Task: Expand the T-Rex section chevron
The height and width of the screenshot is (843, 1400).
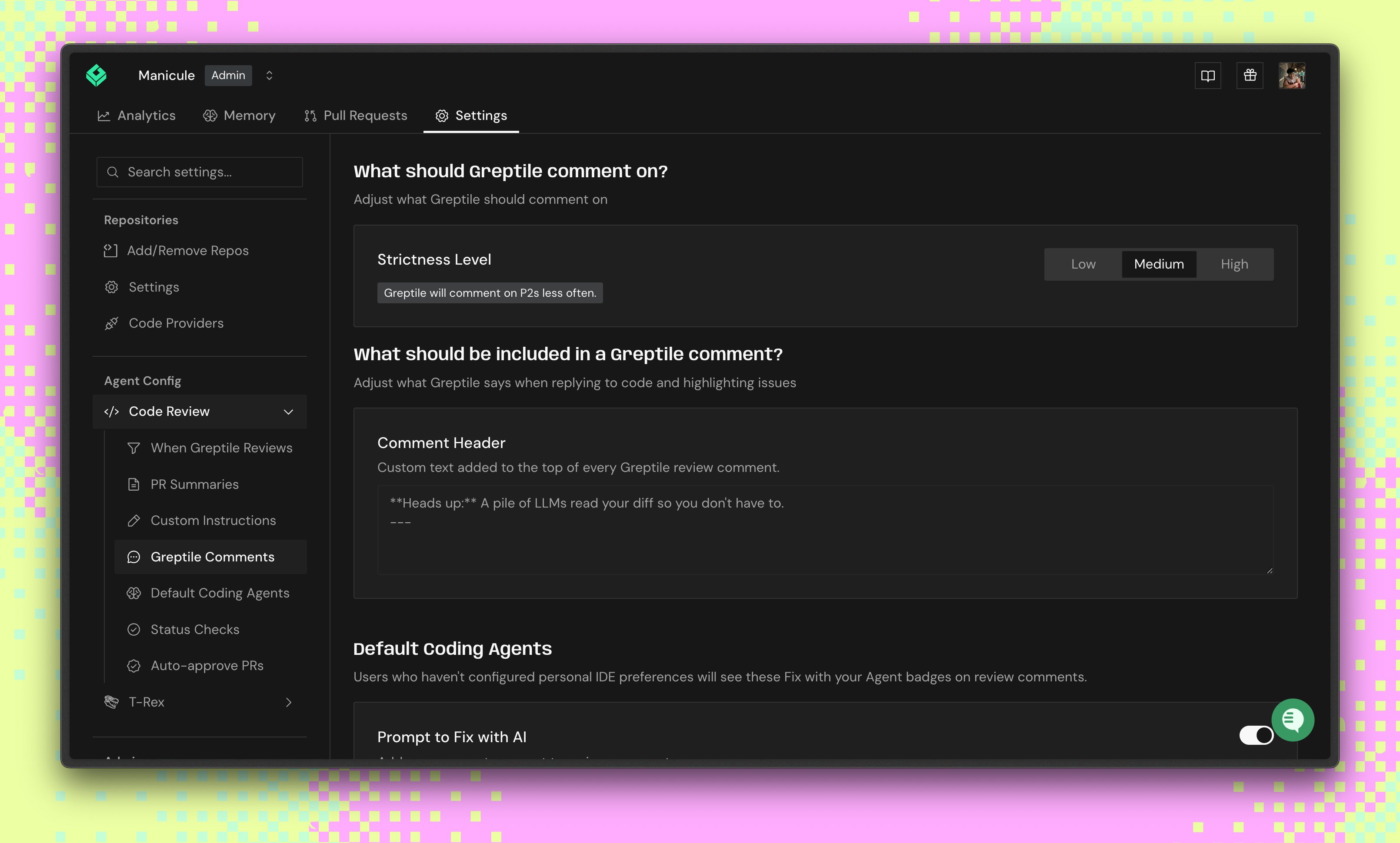Action: tap(289, 702)
